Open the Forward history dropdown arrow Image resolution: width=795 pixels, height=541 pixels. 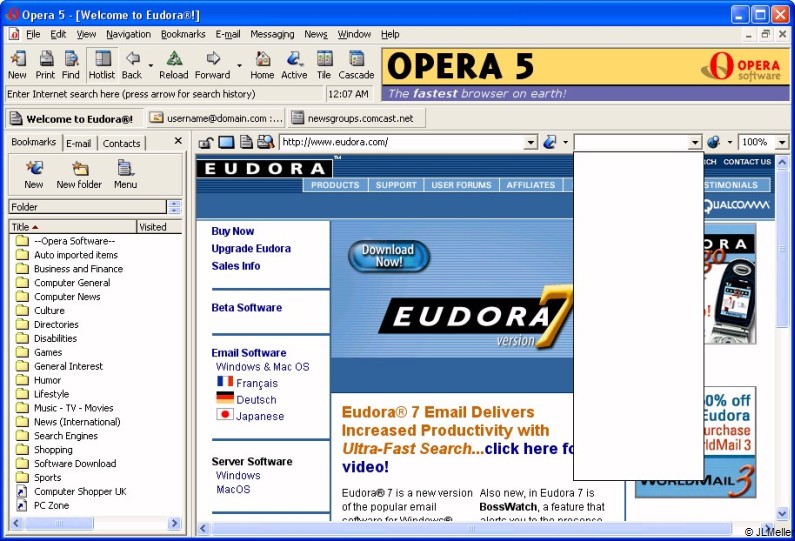point(239,65)
